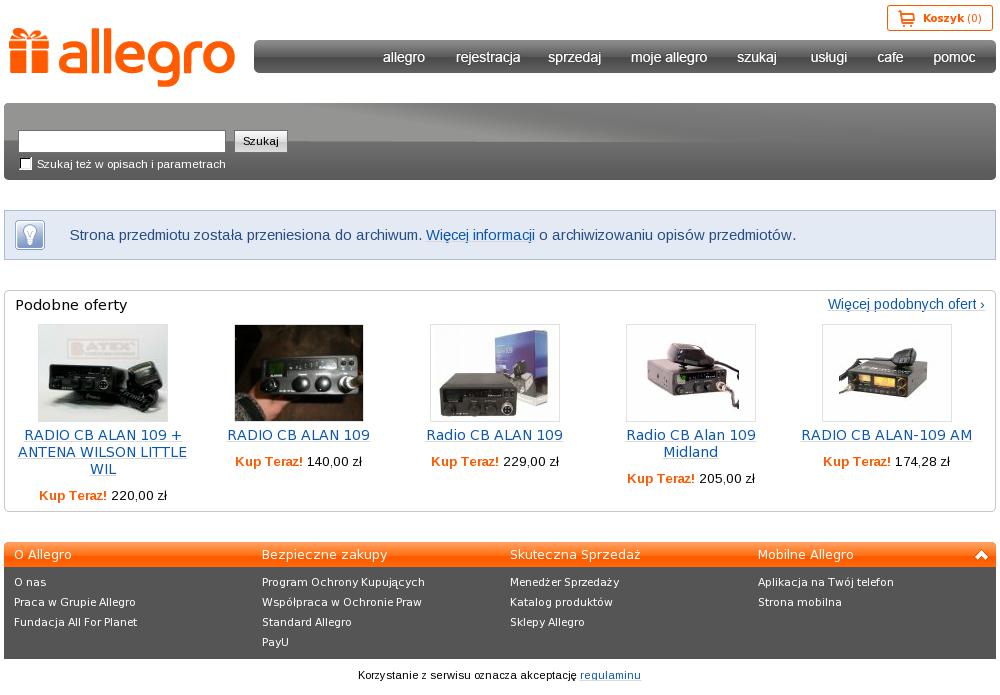
Task: Click Standard Allegro footer link
Action: pyautogui.click(x=307, y=622)
